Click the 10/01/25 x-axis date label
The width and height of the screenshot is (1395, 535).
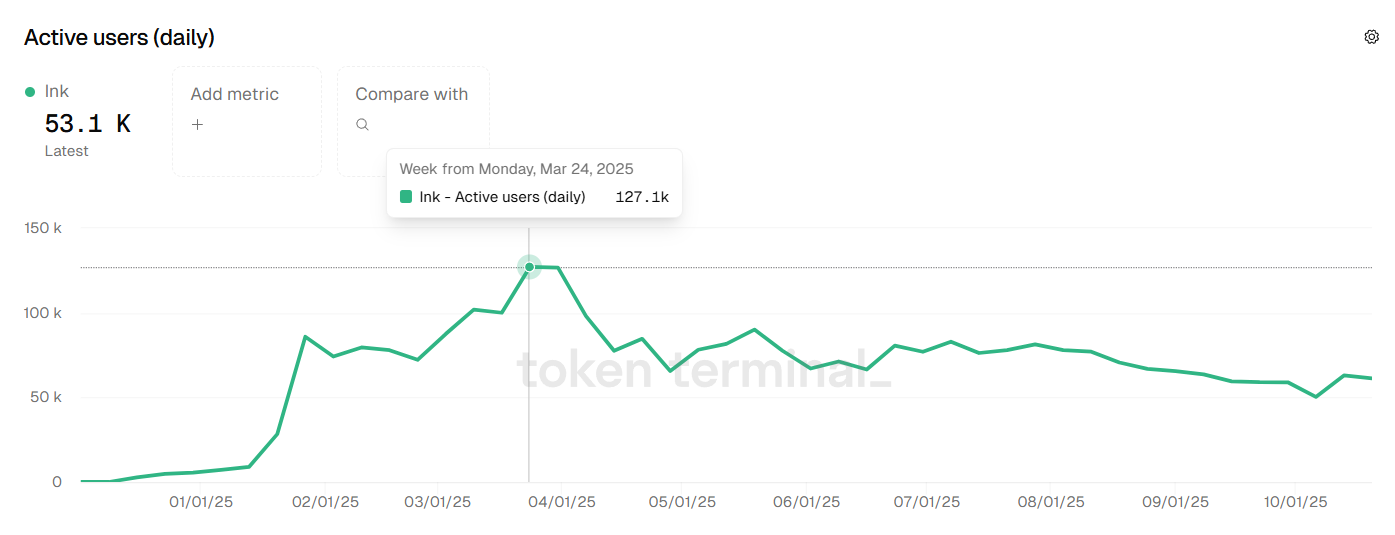(1296, 502)
